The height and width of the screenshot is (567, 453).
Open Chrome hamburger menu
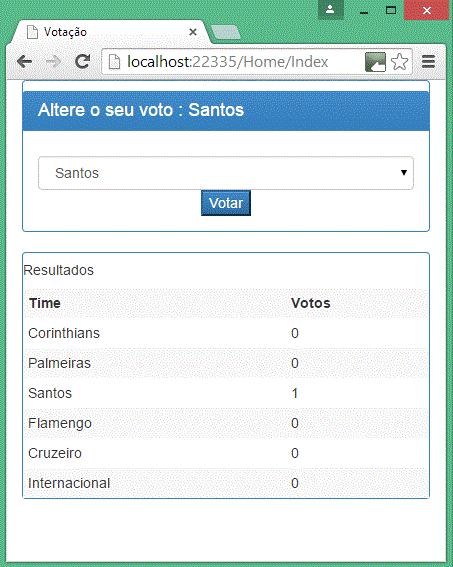[428, 62]
